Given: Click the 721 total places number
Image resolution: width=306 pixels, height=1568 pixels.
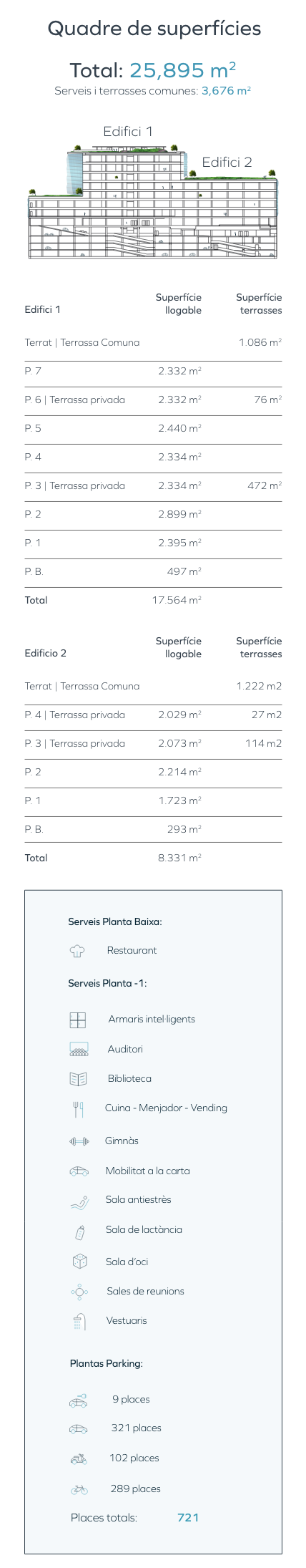Looking at the screenshot, I should [188, 1518].
